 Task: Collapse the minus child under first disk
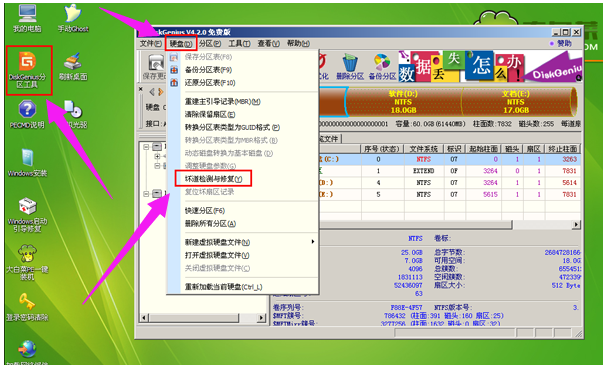point(157,166)
